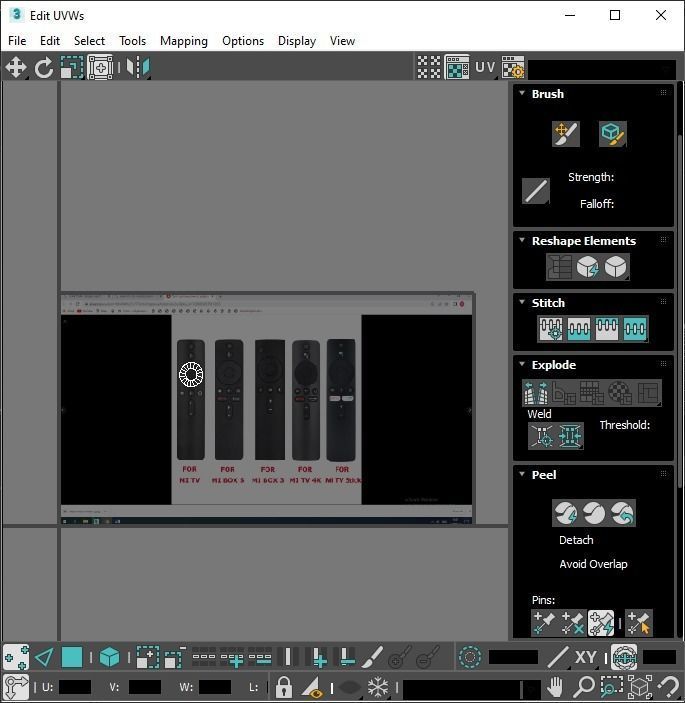Image resolution: width=685 pixels, height=703 pixels.
Task: Click the remote controls texture image in viewport
Action: 266,408
